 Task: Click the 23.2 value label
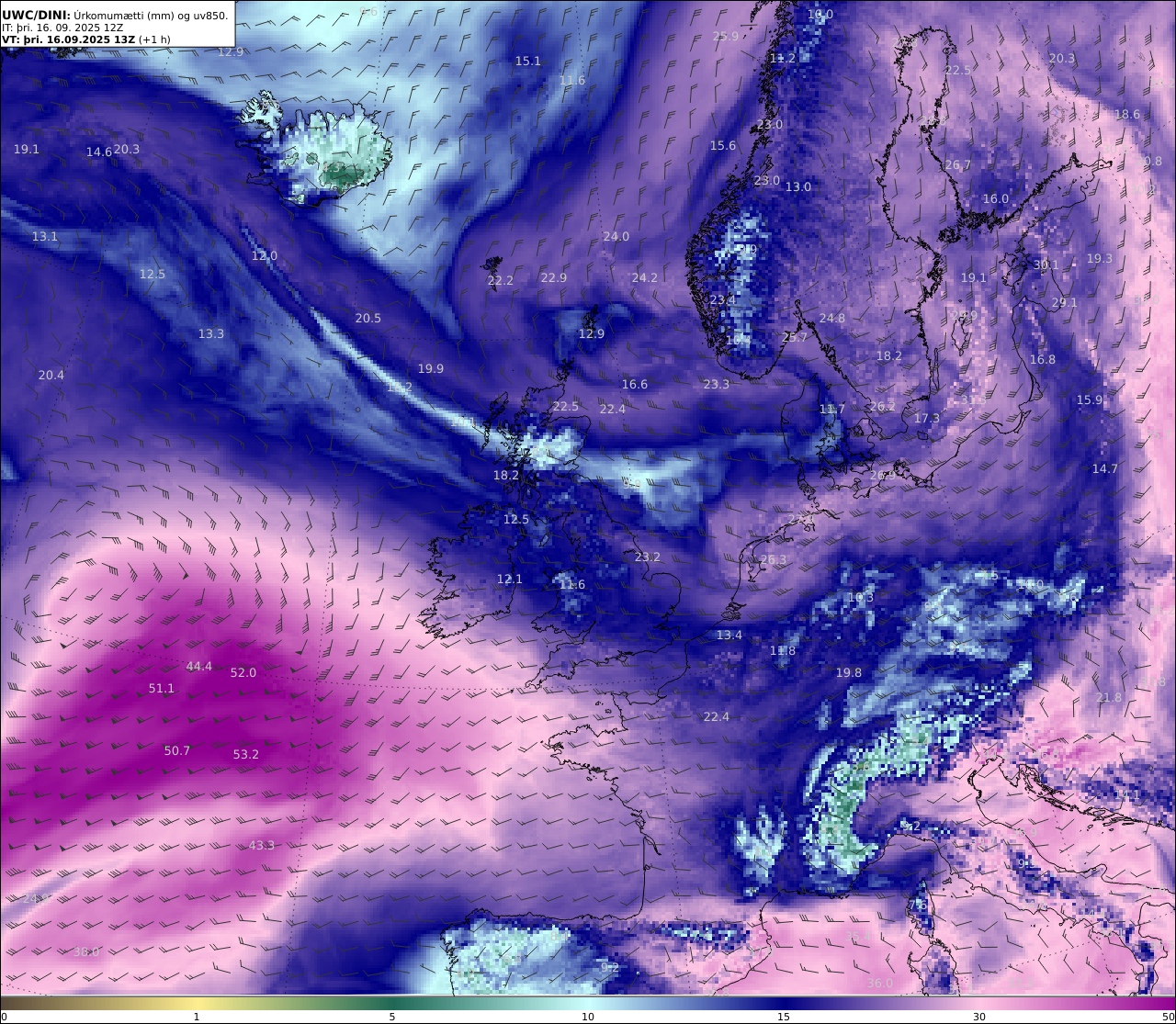[x=647, y=557]
